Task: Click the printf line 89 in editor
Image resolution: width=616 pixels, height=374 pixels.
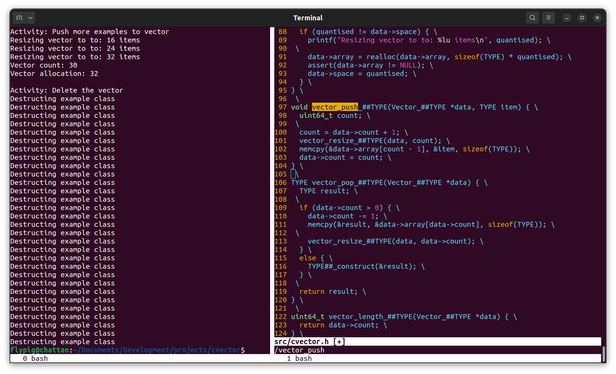Action: tap(429, 40)
